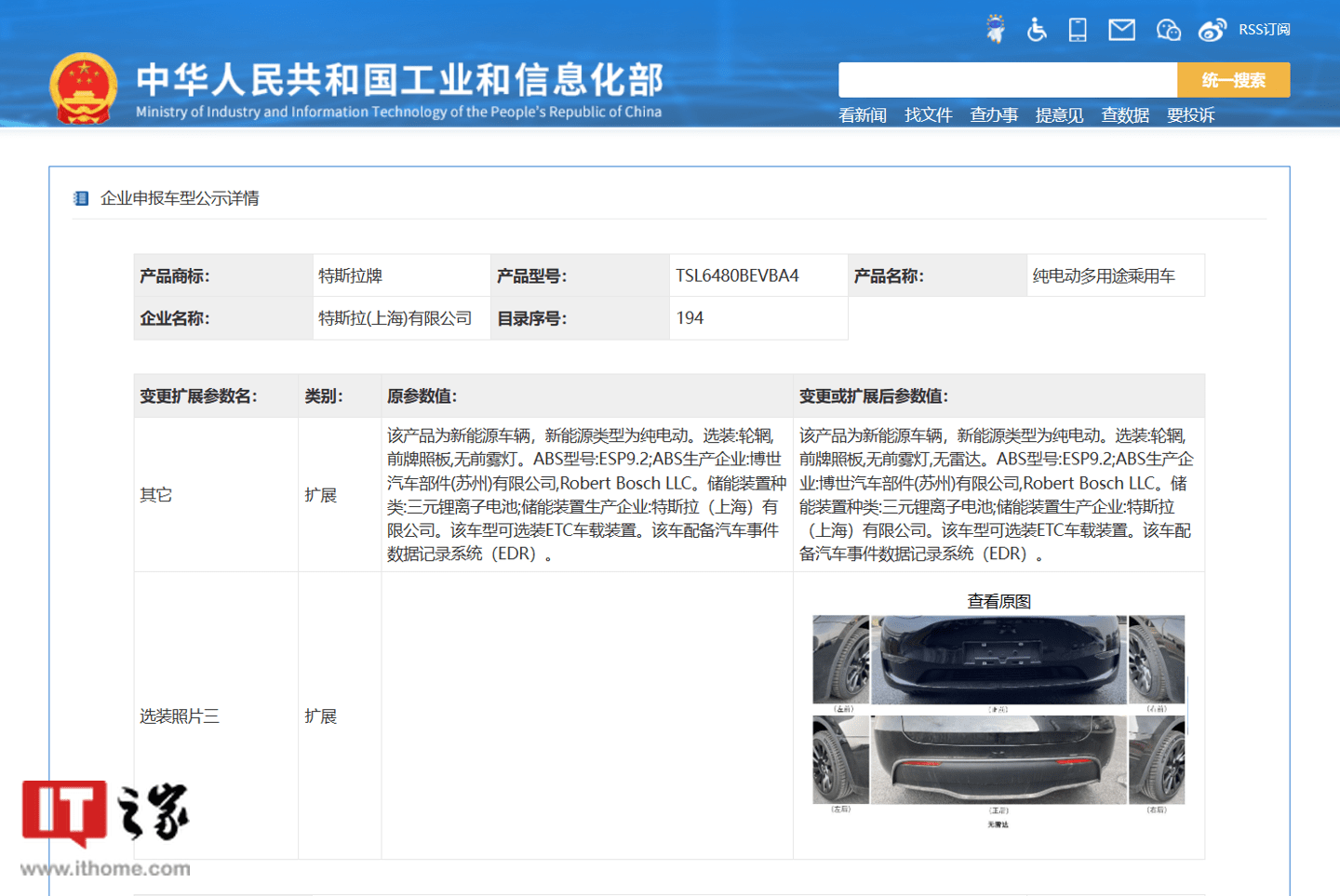This screenshot has height=896, width=1340.
Task: Select the model number TSL6480BEVBA4
Action: [x=737, y=276]
